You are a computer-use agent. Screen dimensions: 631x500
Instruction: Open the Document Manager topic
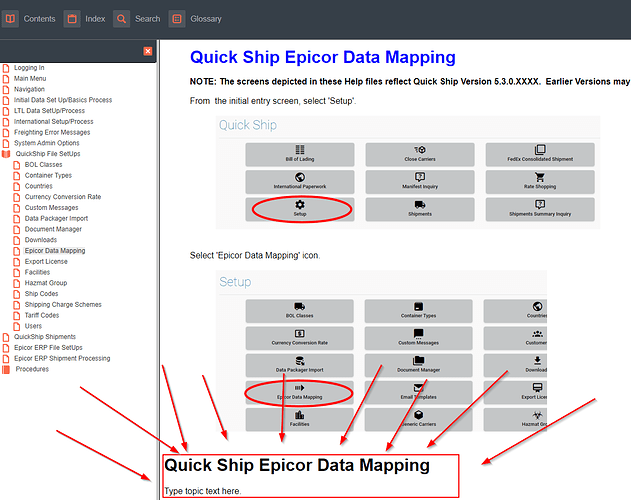click(x=53, y=229)
